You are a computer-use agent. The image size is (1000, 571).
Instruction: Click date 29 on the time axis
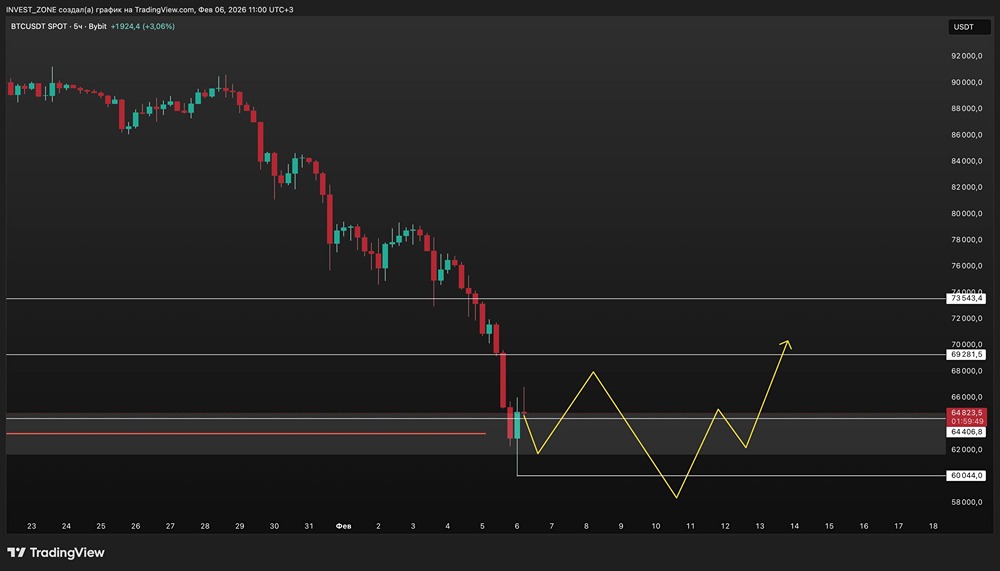pos(240,526)
